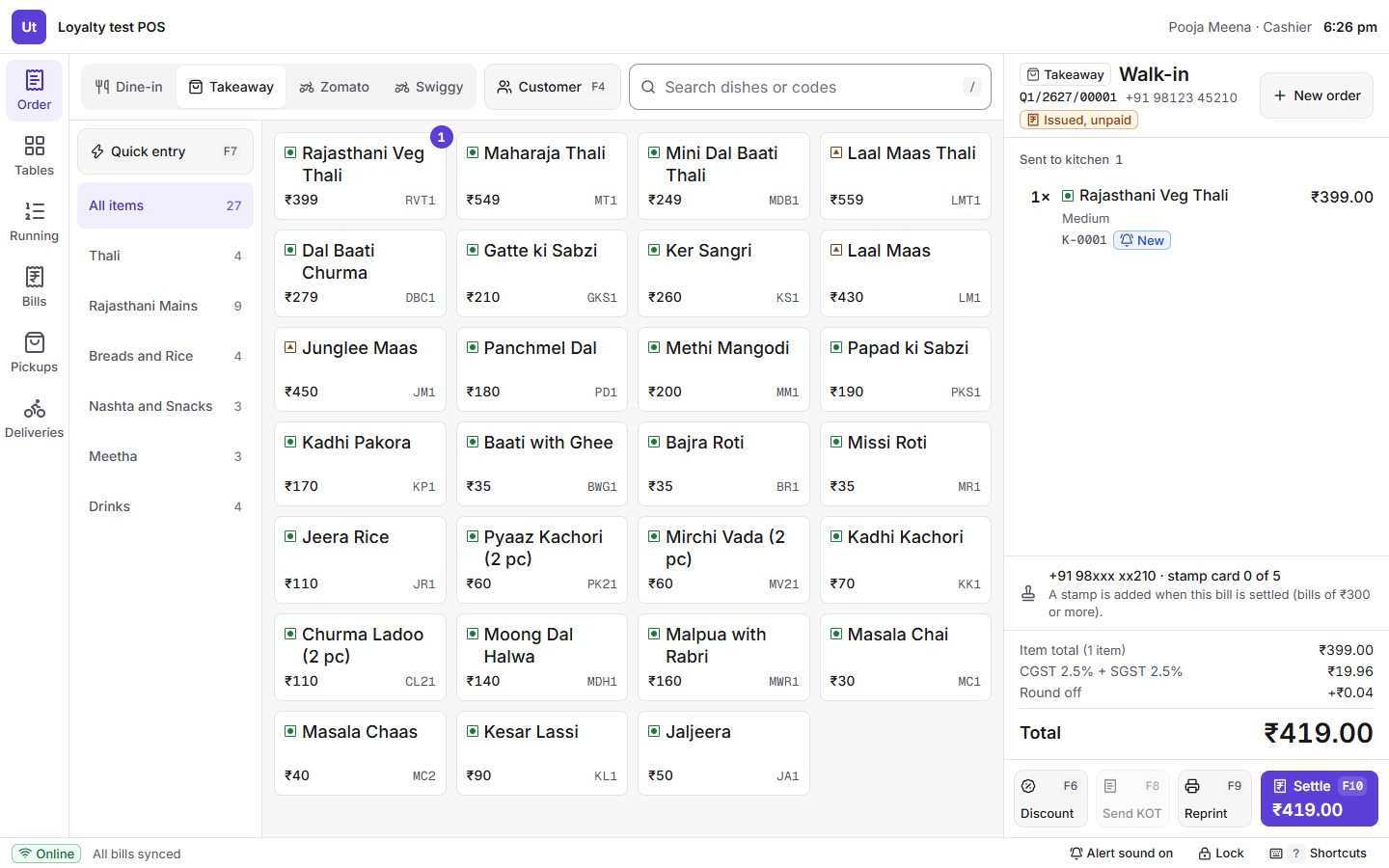Filter menu by Thali category

[165, 256]
